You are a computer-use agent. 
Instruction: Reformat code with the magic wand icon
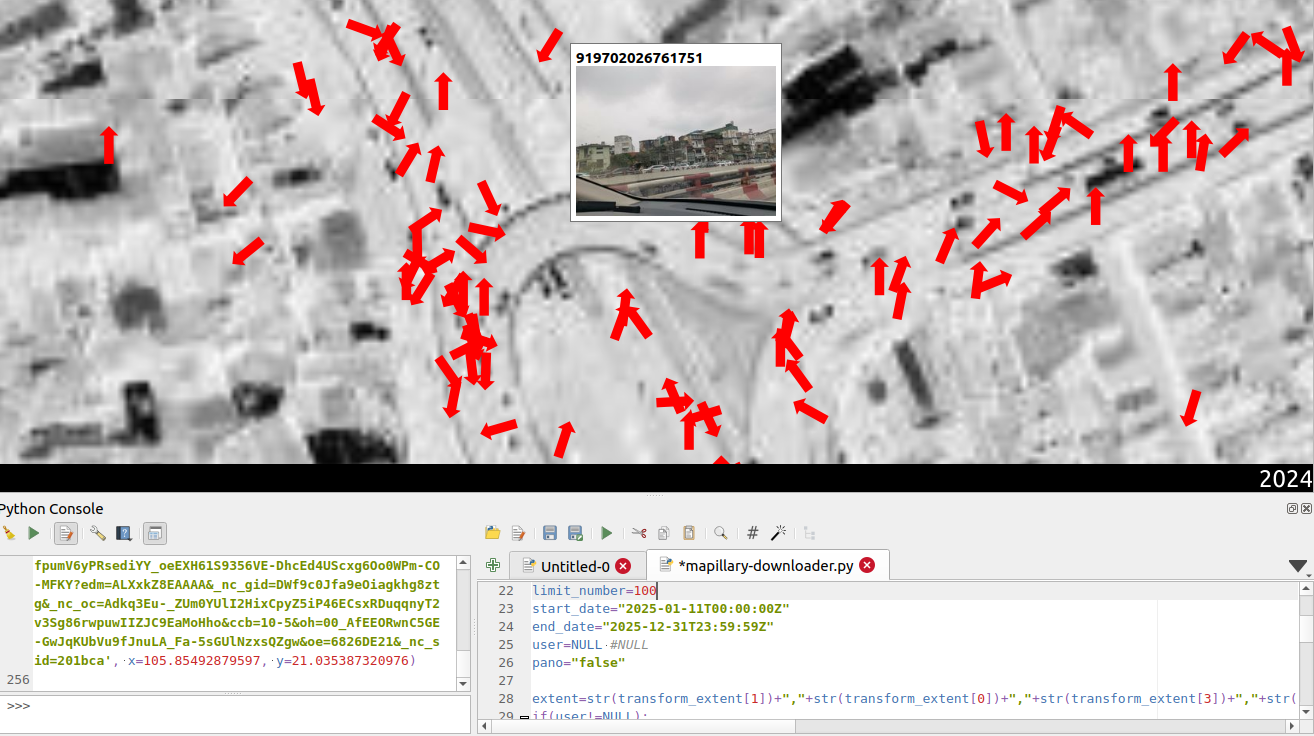click(x=779, y=533)
